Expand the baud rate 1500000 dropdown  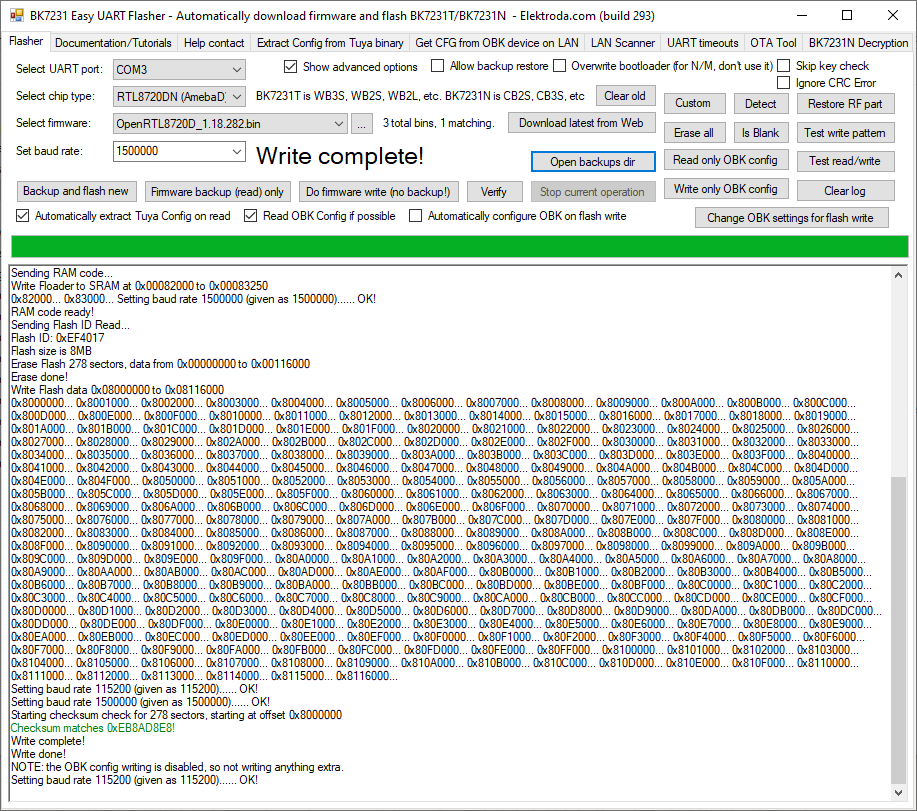tap(237, 151)
